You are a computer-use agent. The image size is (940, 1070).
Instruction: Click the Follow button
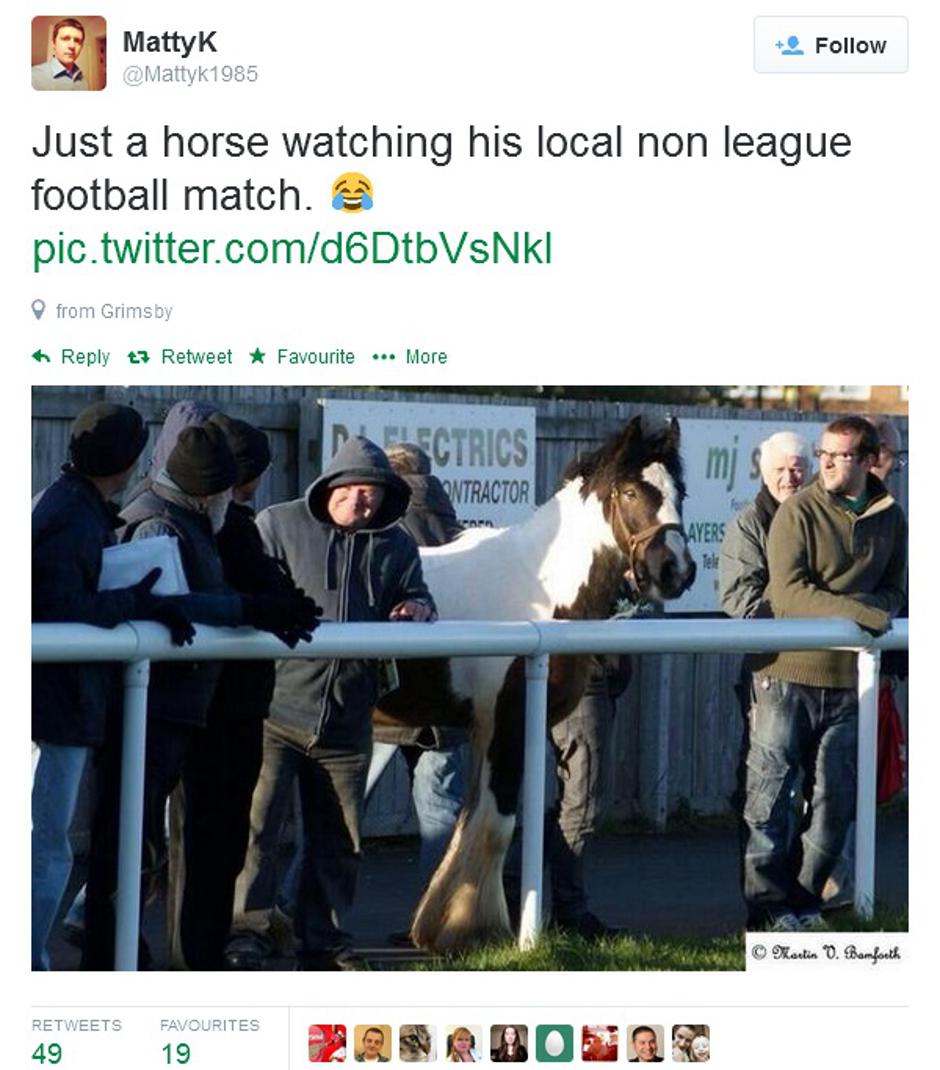[830, 45]
